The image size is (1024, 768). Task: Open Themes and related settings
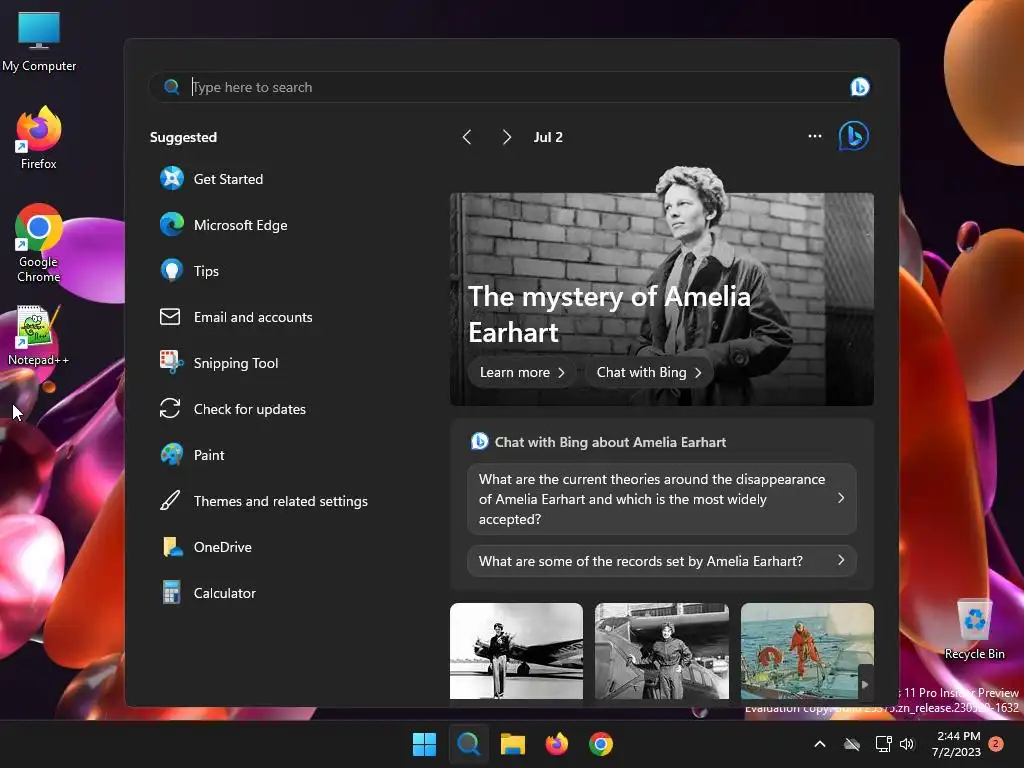click(264, 501)
